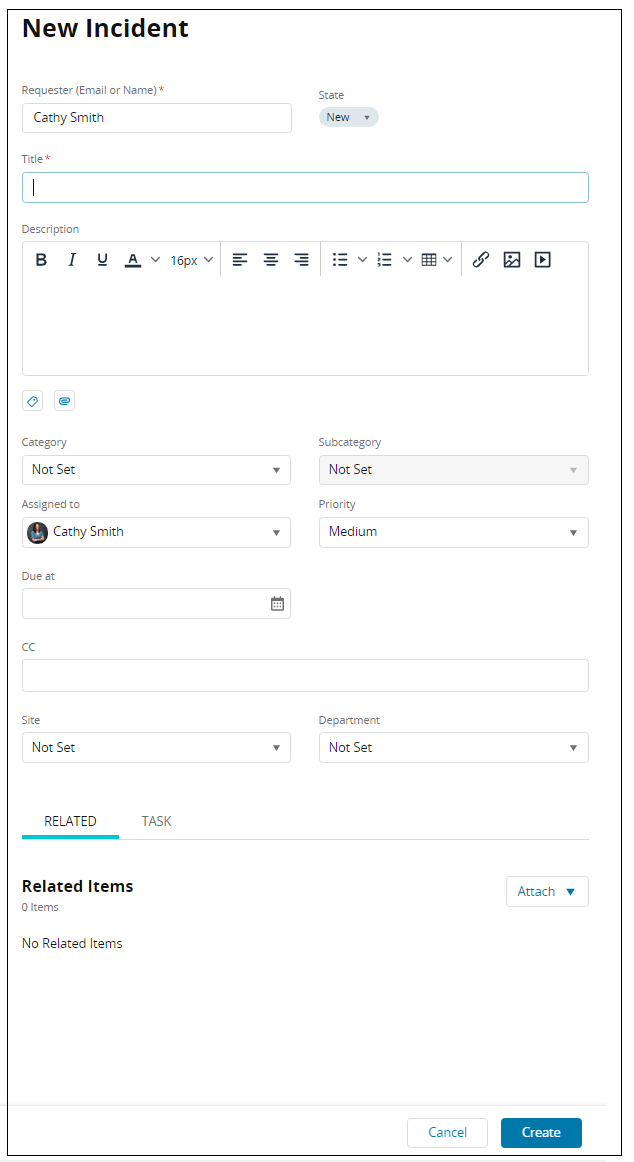This screenshot has height=1162, width=634.
Task: Switch to the TASK tab
Action: click(x=156, y=821)
